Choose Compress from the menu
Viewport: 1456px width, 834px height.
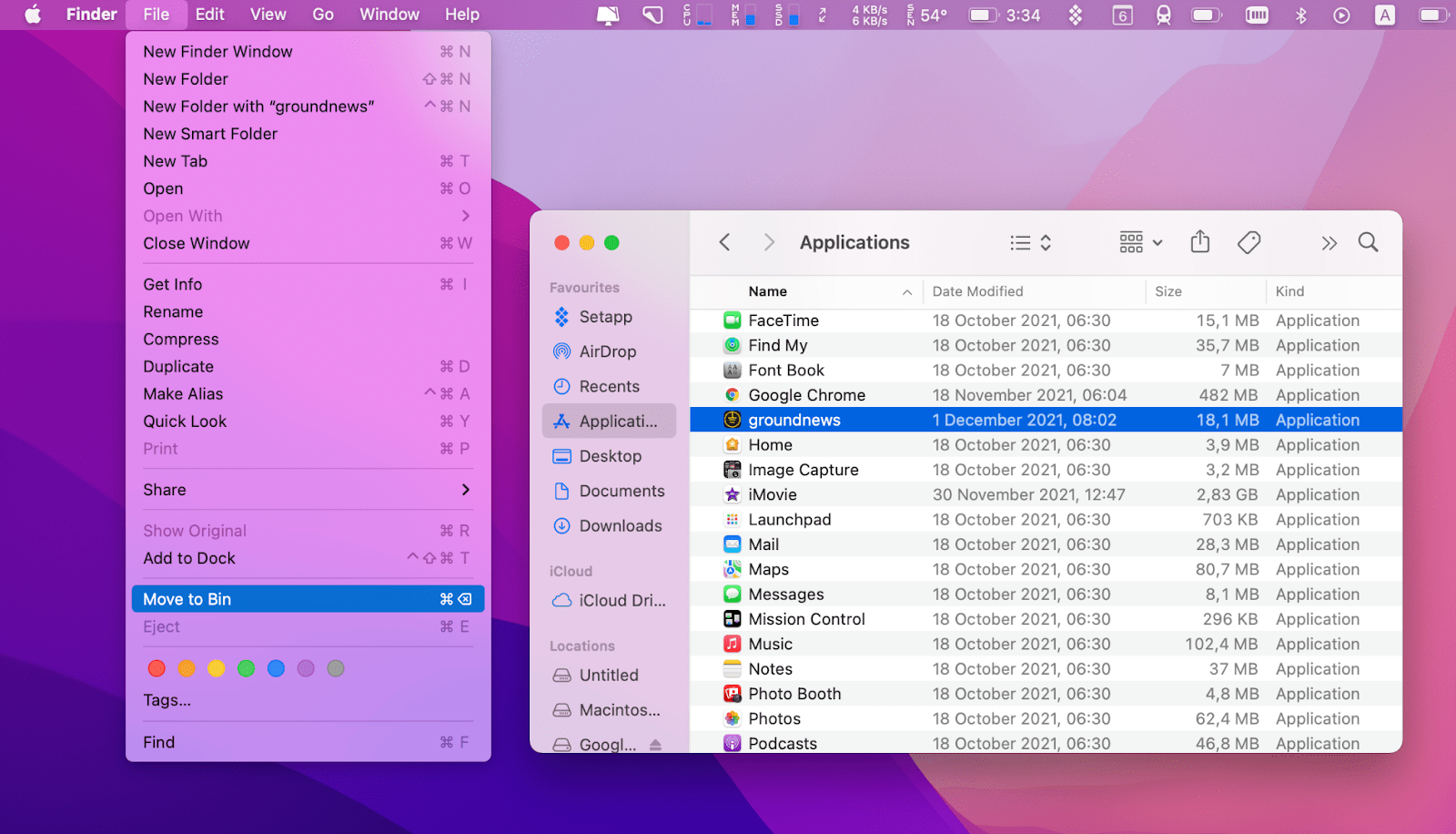(308, 339)
